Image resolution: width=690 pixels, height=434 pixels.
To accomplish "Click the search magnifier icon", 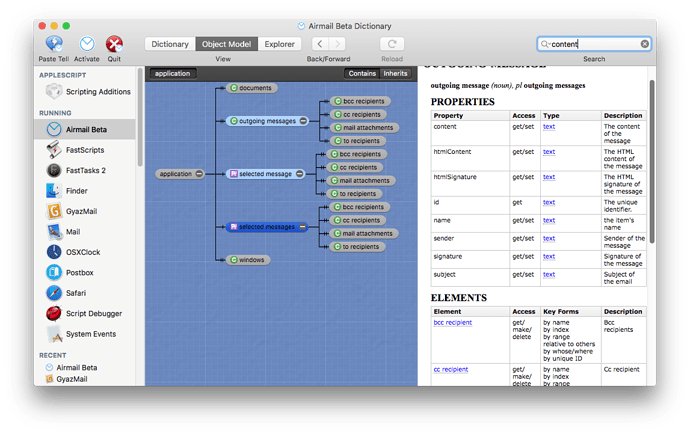I will pos(545,44).
